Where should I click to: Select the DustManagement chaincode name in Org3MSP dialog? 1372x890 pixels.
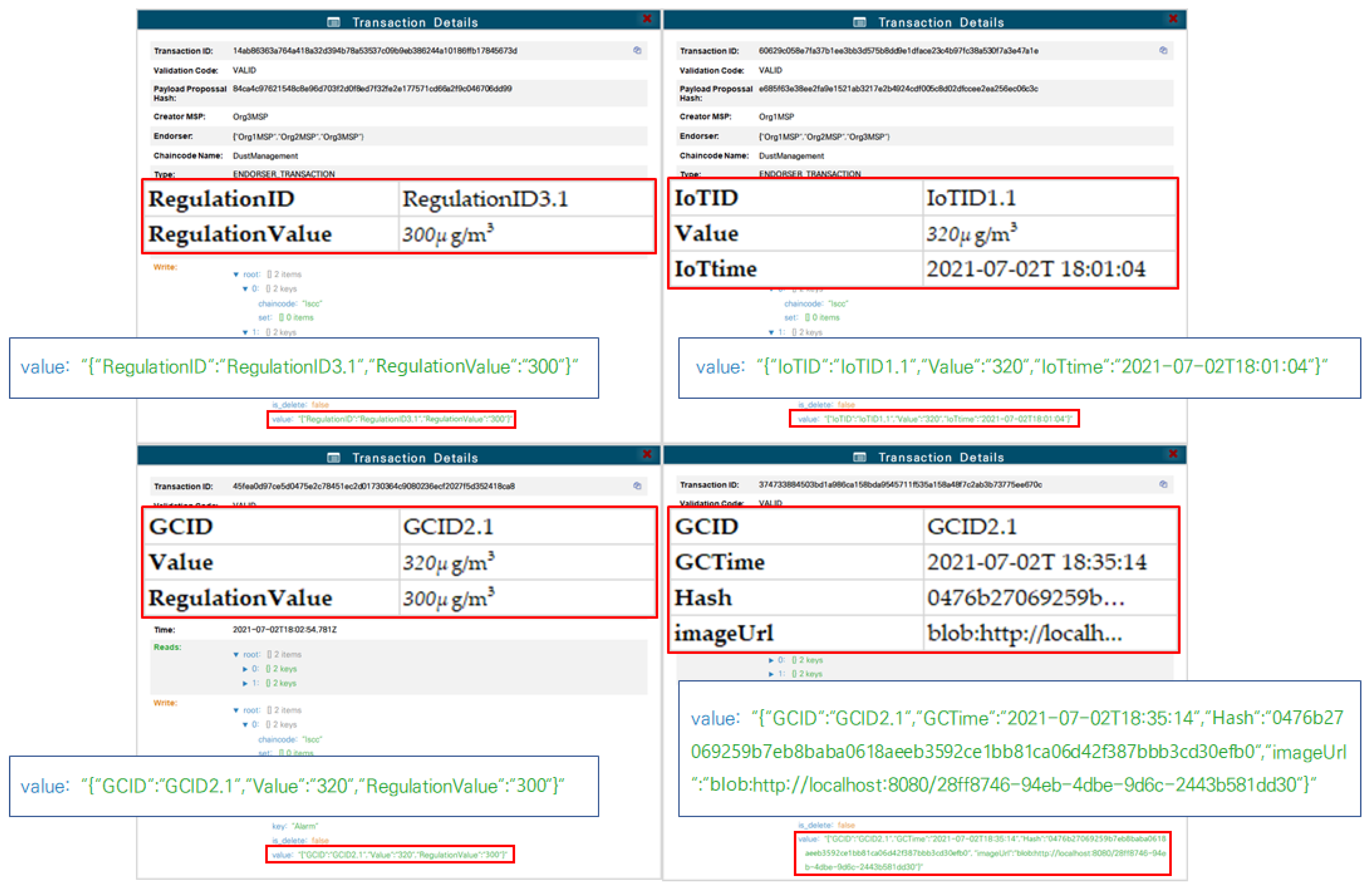coord(265,156)
